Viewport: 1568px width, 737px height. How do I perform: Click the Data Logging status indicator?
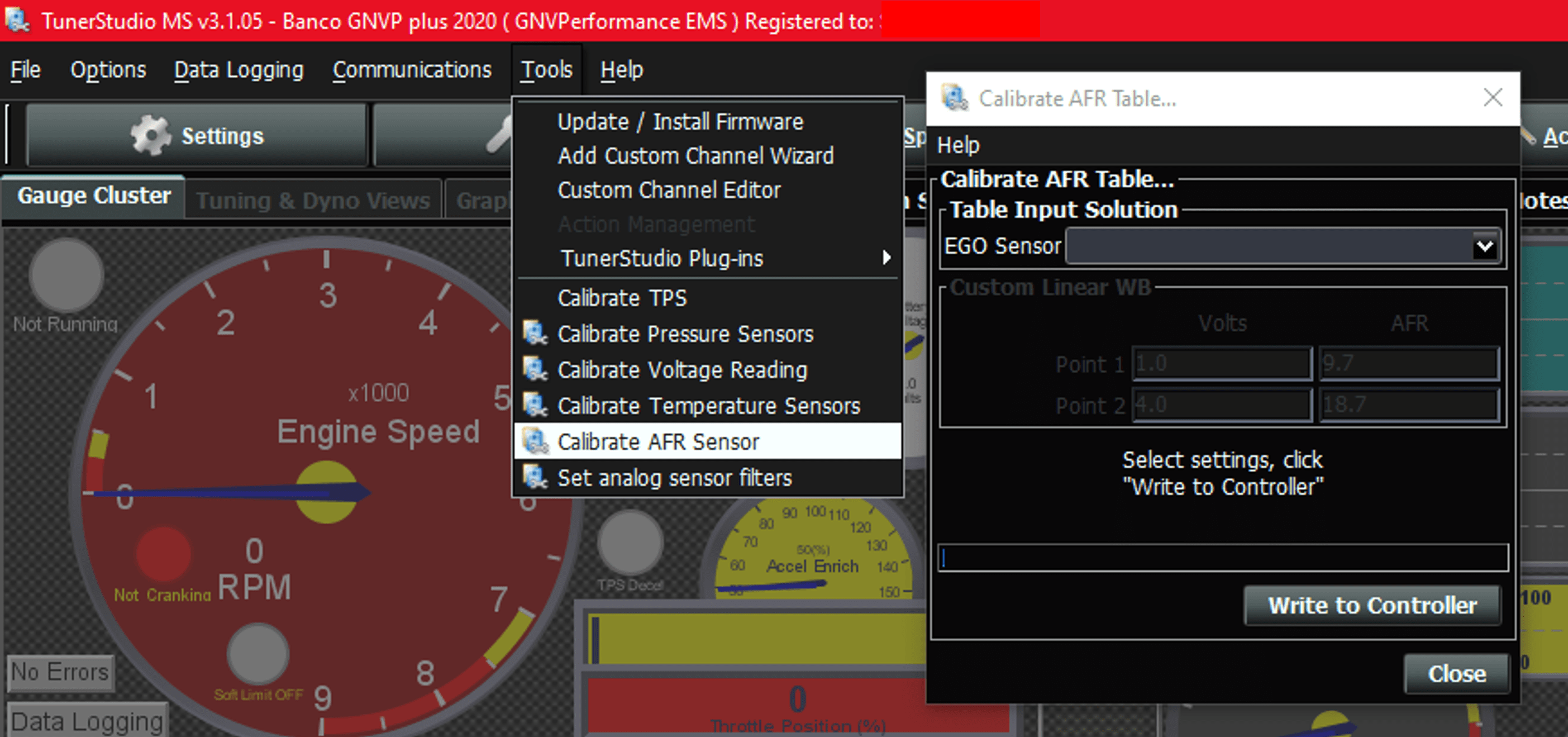click(87, 721)
